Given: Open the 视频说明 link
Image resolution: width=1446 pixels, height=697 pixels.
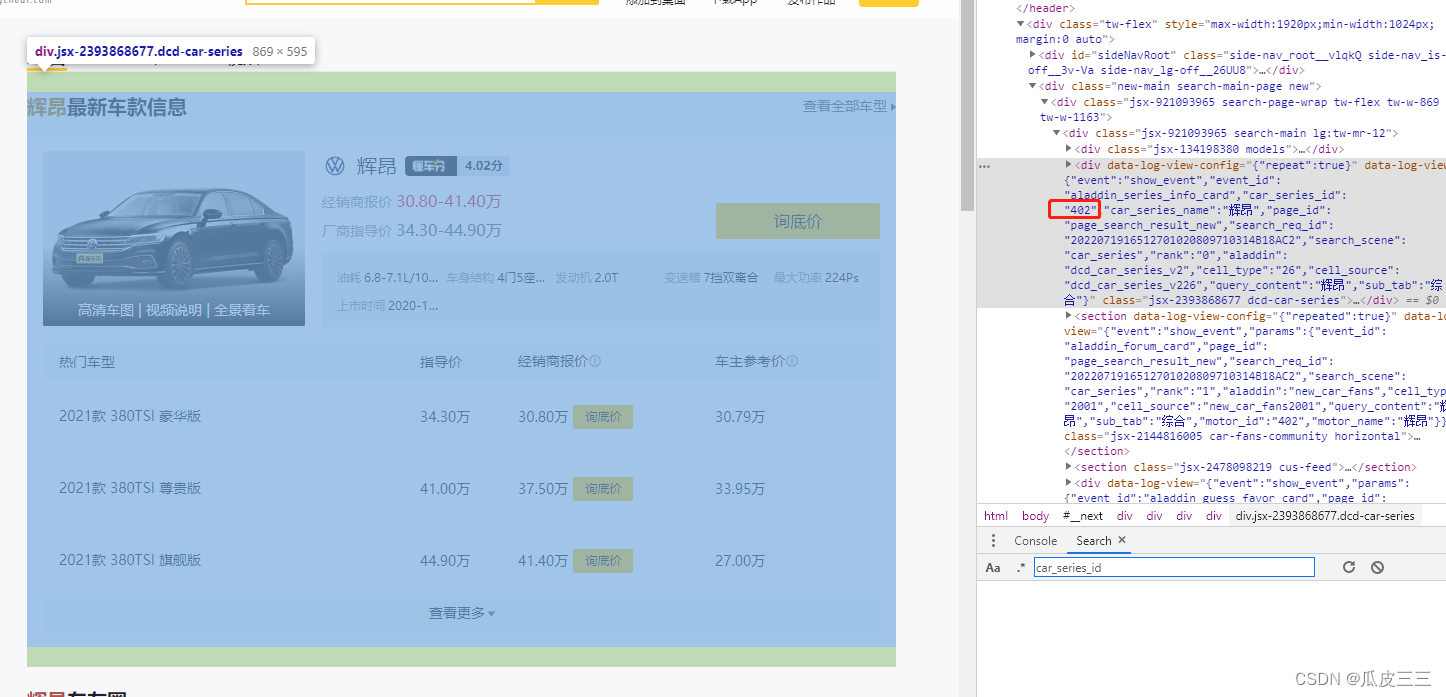Looking at the screenshot, I should (x=174, y=310).
